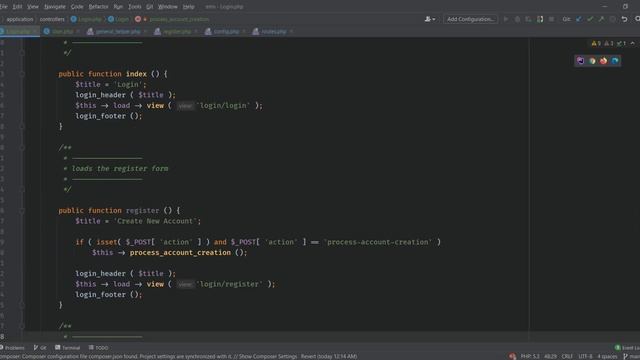Click the yellow warnings count indicator

tap(596, 43)
